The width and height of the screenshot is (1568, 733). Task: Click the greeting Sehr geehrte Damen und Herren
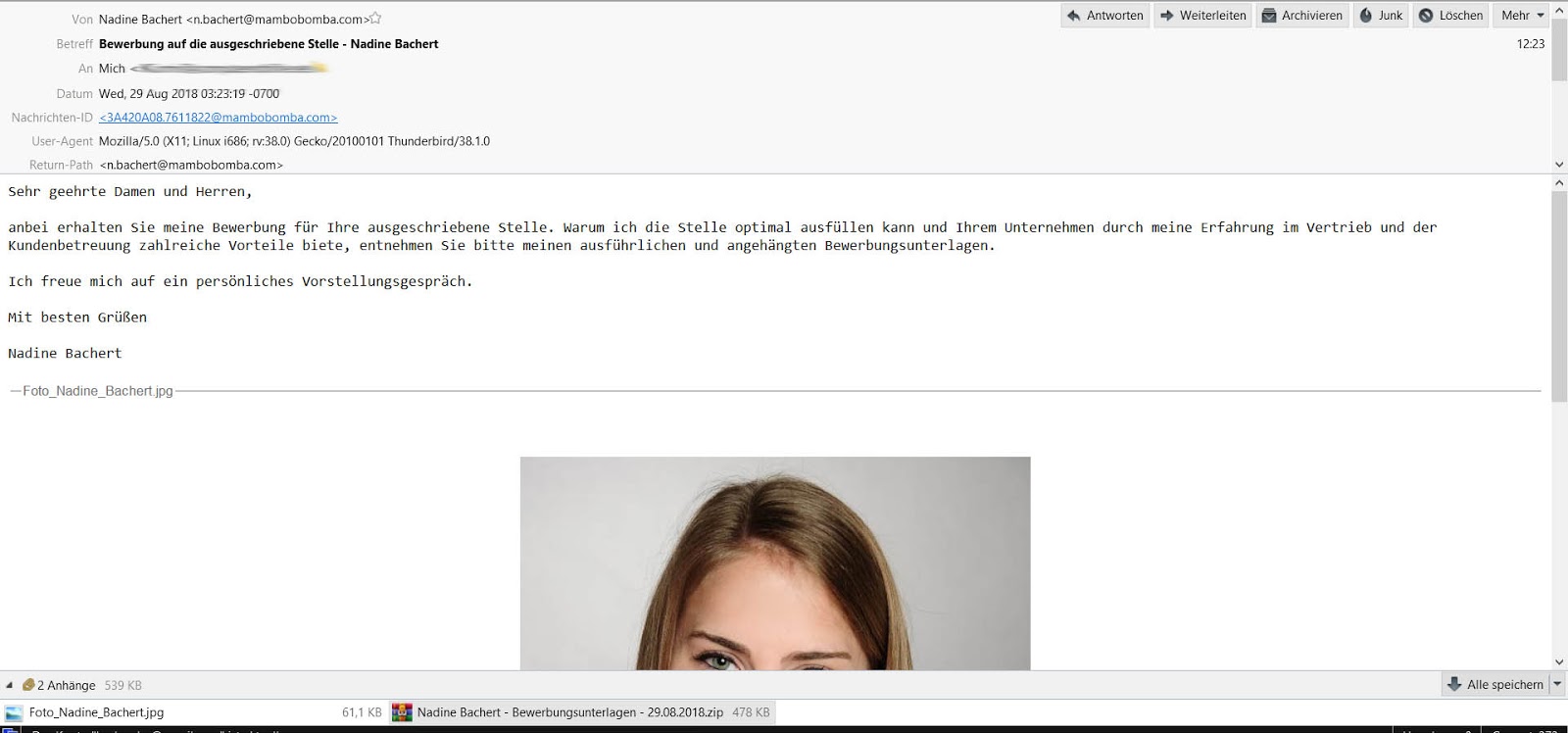130,192
